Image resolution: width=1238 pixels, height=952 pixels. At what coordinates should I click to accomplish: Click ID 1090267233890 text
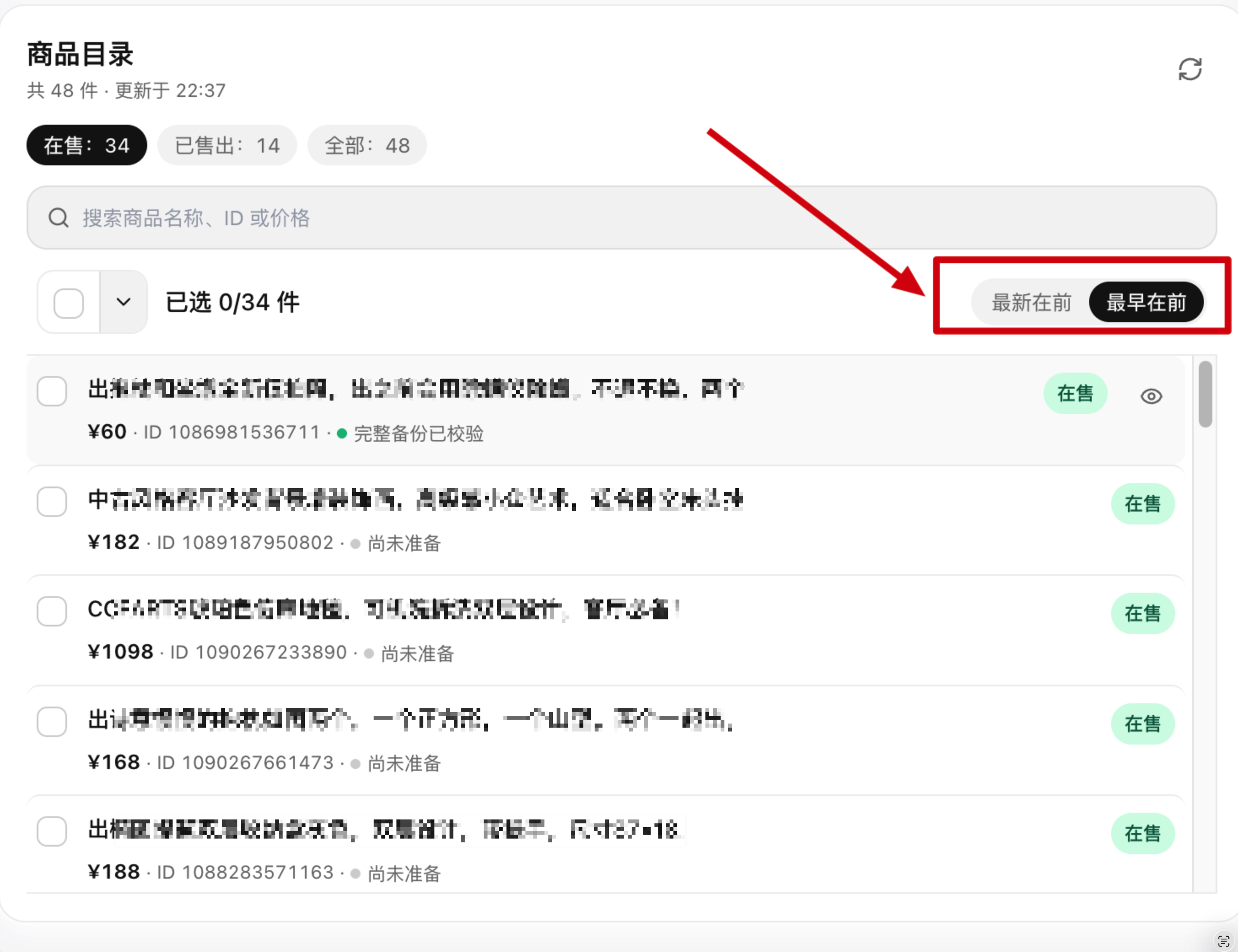point(258,653)
